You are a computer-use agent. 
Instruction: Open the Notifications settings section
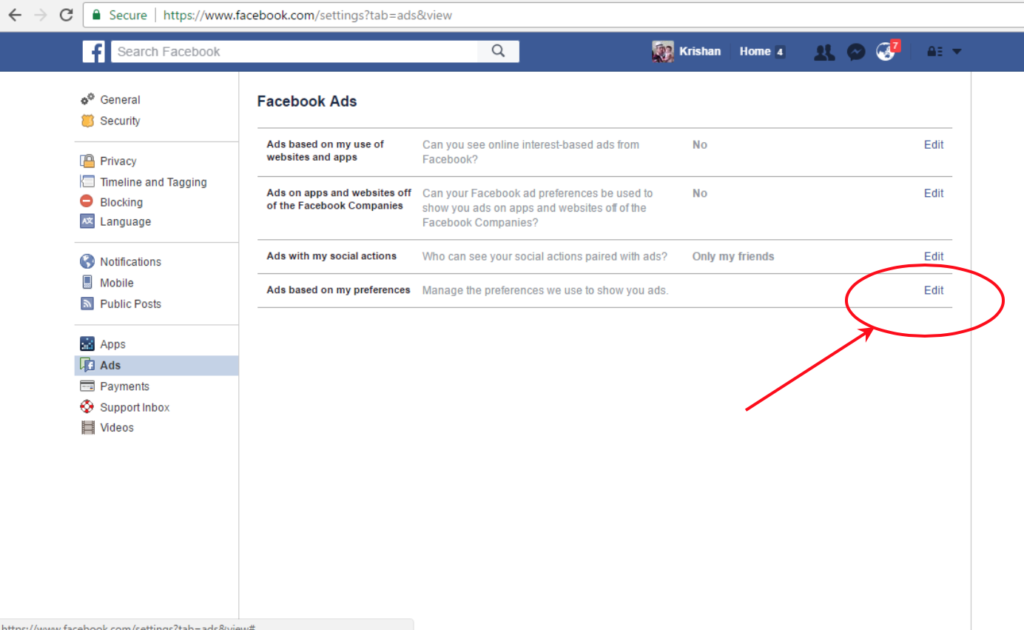pyautogui.click(x=129, y=261)
